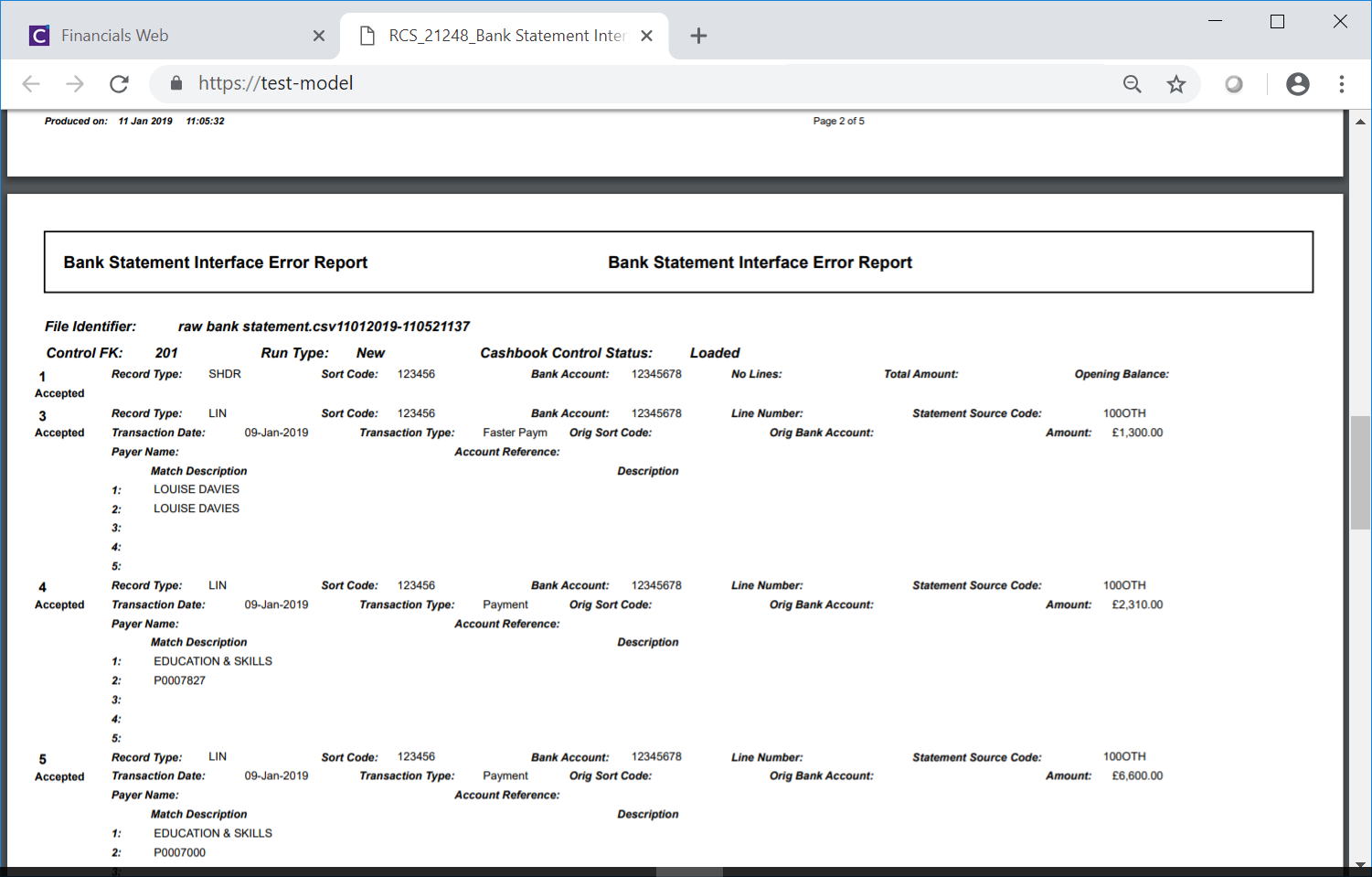Close the Financials Web tab
Screen dimensions: 1372x877
[319, 36]
